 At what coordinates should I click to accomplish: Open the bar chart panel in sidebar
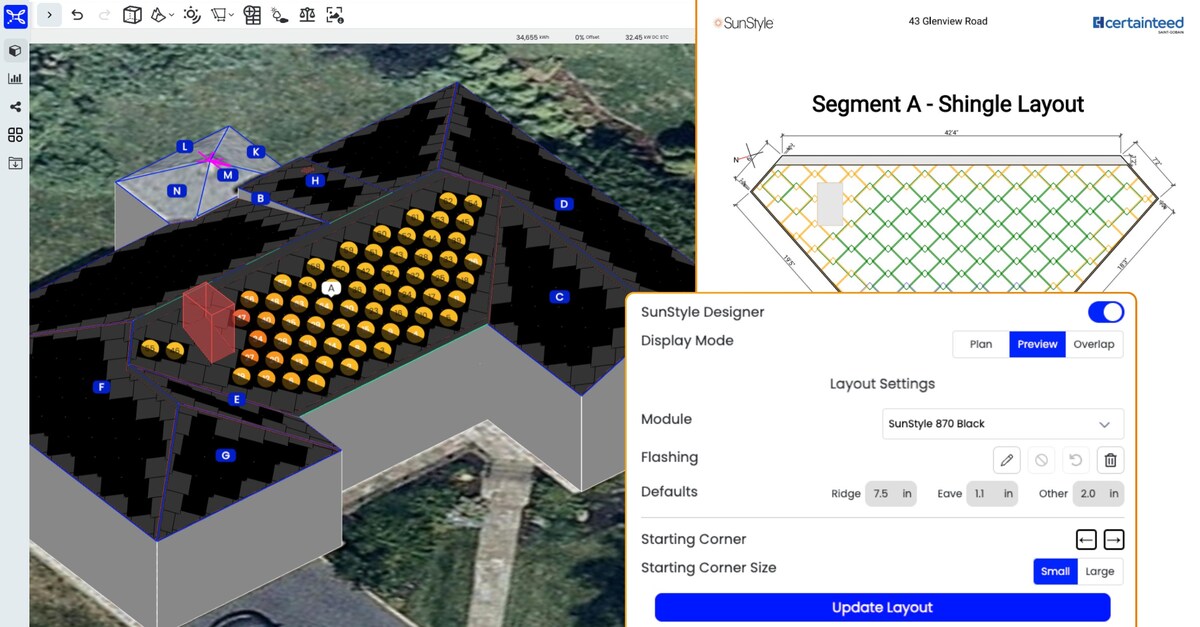coord(15,78)
